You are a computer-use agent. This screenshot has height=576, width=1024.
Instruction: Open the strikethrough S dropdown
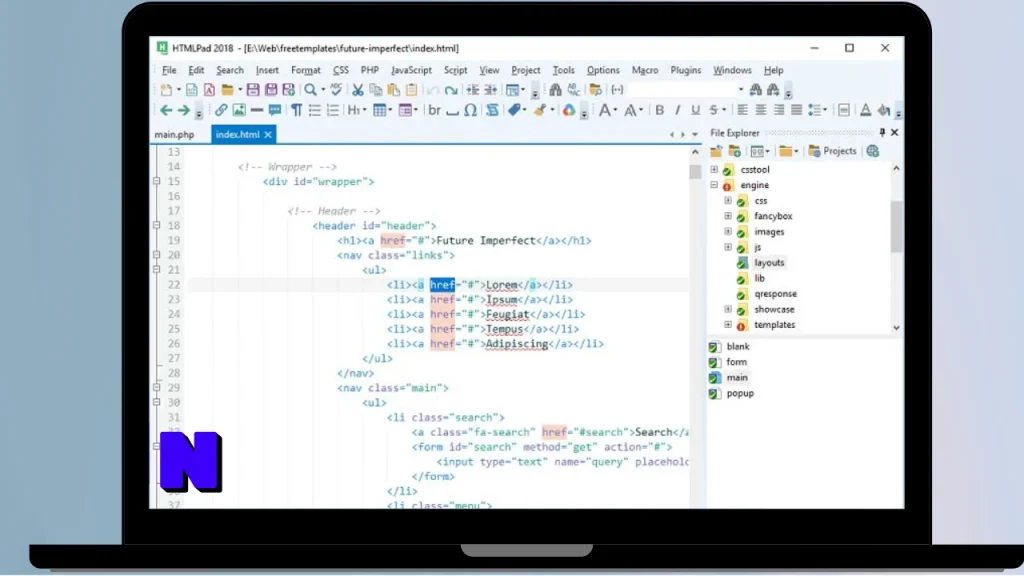point(724,110)
